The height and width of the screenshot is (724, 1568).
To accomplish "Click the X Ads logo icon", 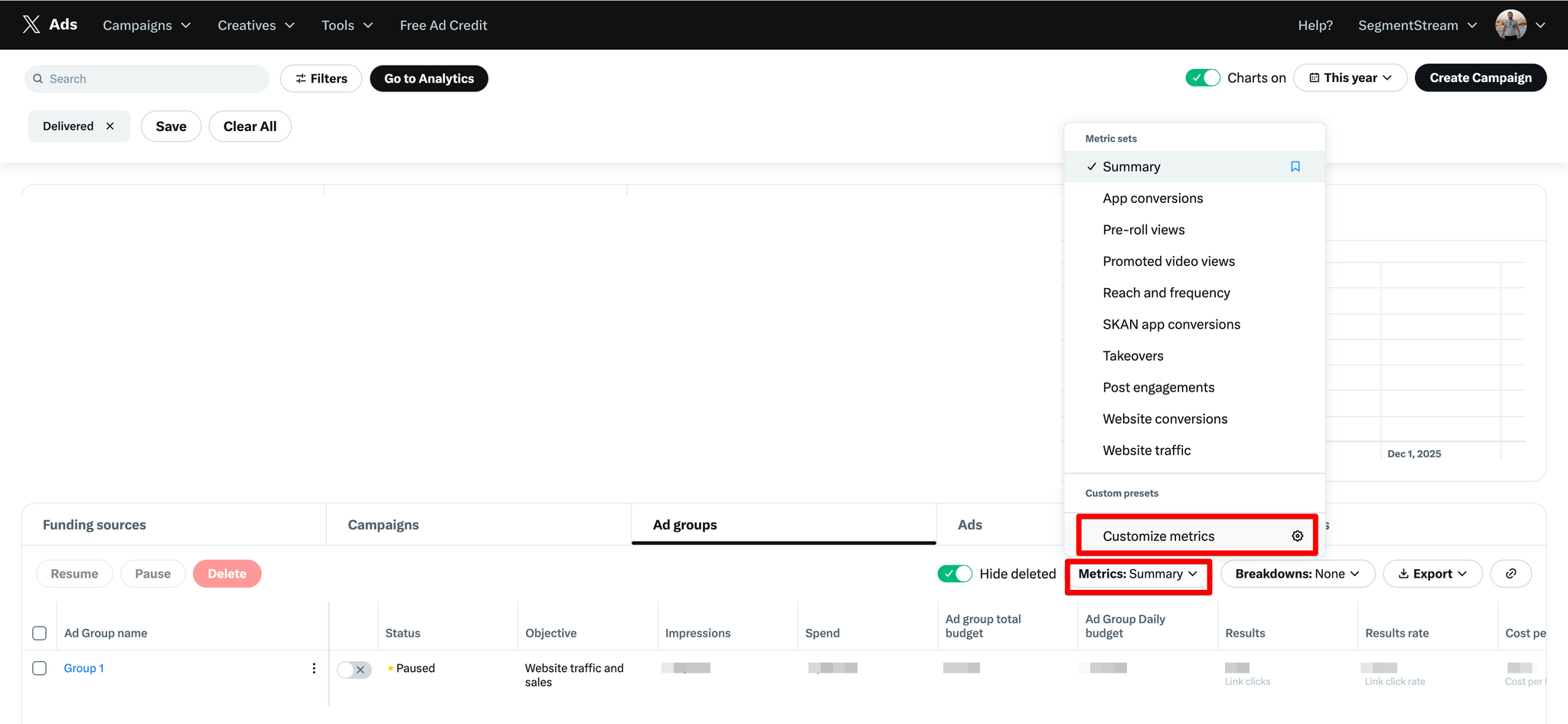I will click(31, 25).
